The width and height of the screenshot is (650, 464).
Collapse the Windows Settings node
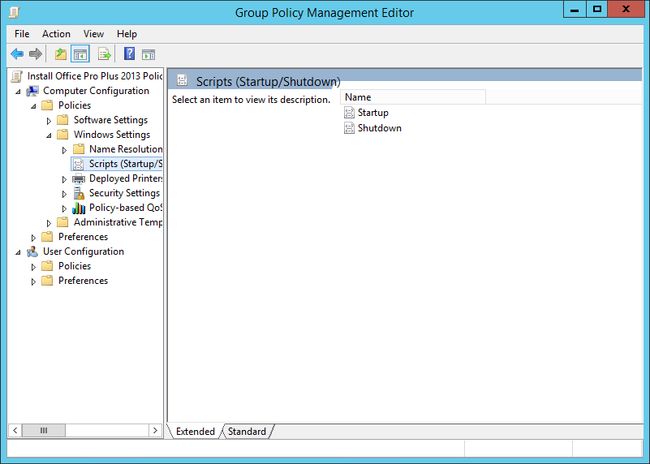(x=49, y=136)
